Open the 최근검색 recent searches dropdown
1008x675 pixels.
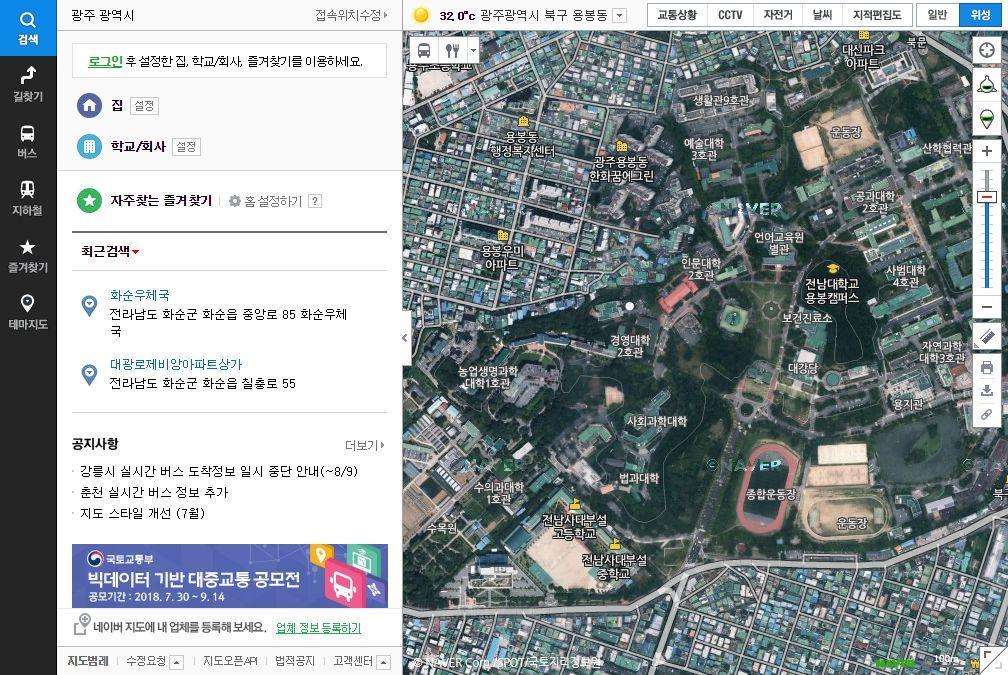(x=112, y=252)
